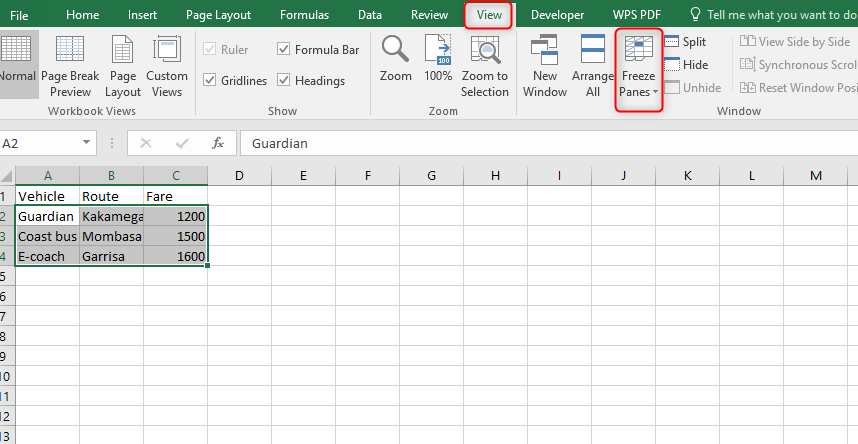Open the Name Box dropdown arrow
858x444 pixels.
pyautogui.click(x=89, y=143)
